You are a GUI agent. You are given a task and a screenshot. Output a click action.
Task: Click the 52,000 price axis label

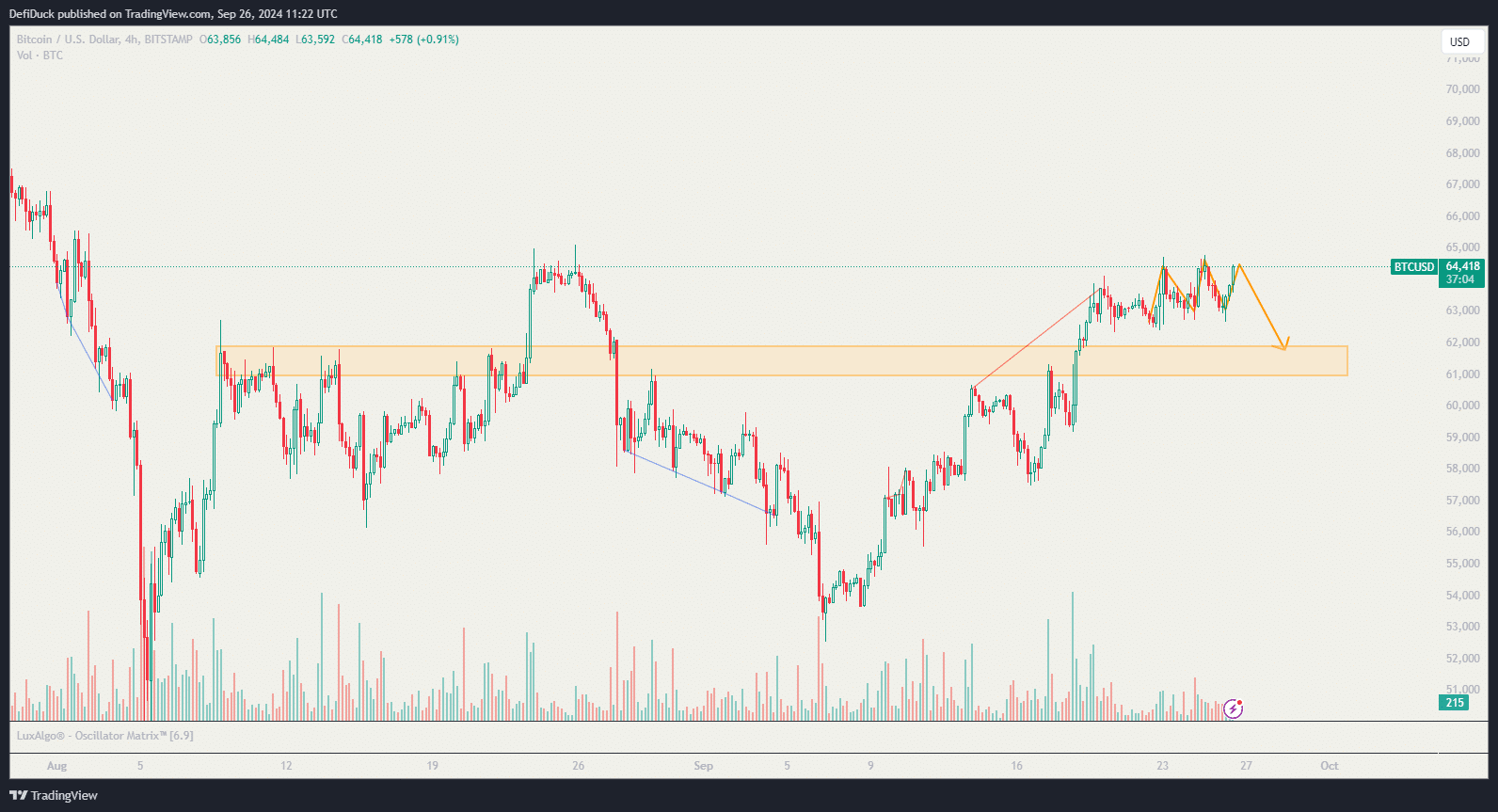pyautogui.click(x=1463, y=659)
